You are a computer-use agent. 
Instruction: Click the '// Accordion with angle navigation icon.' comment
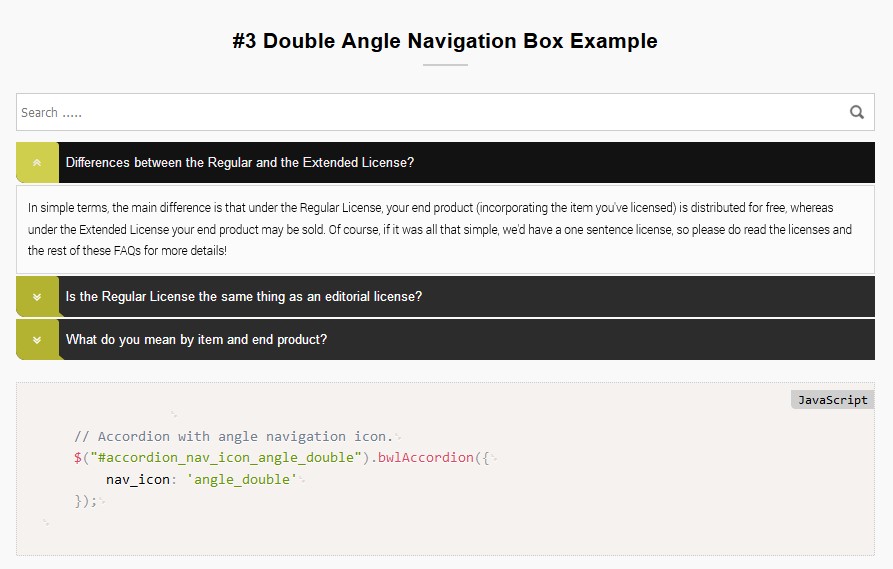233,436
